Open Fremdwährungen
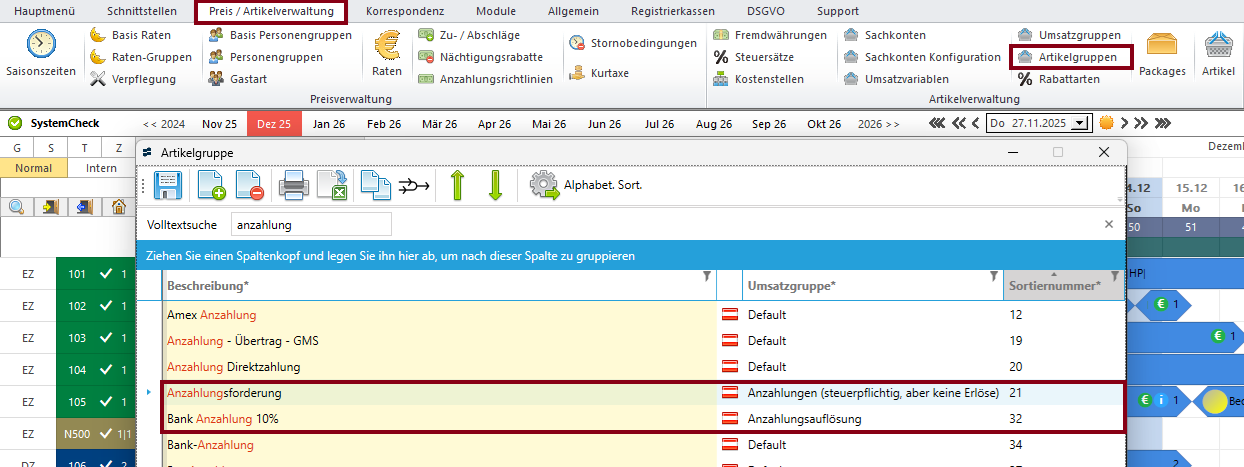The width and height of the screenshot is (1244, 467). tap(770, 35)
